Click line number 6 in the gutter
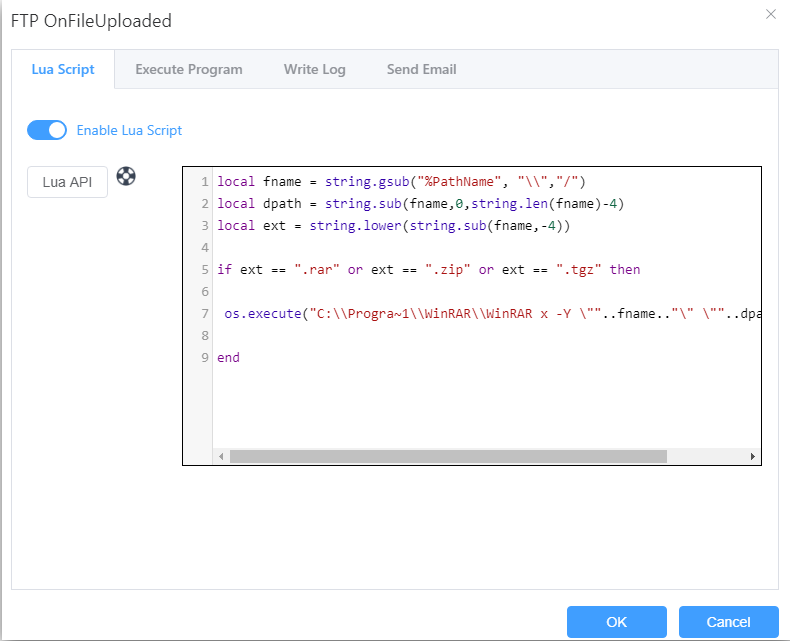 pyautogui.click(x=205, y=291)
